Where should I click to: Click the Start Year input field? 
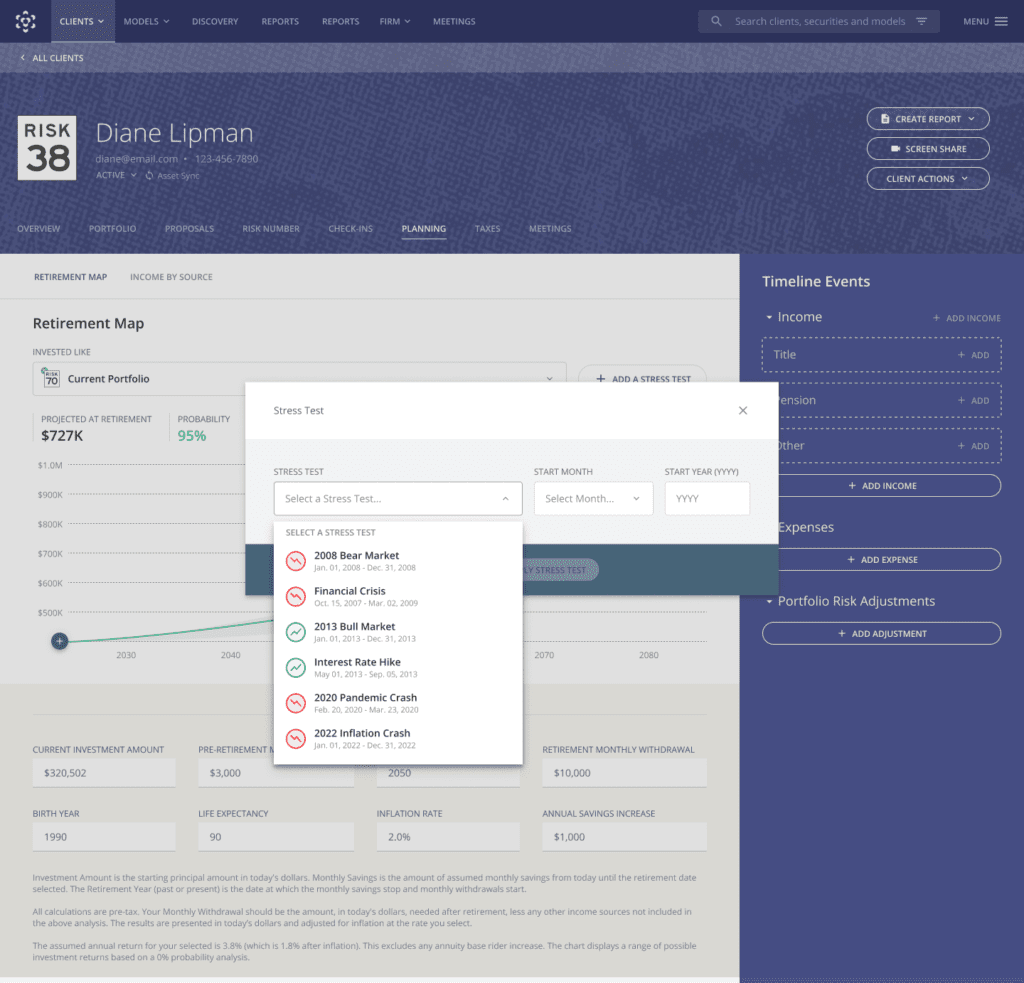707,498
